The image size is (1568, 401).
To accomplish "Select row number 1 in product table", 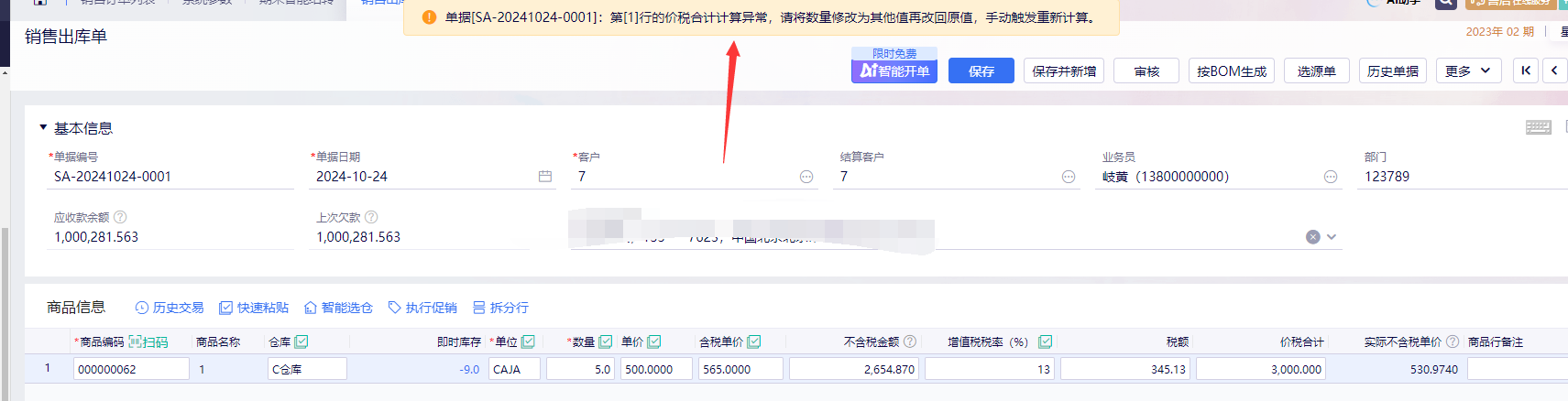I will tap(48, 368).
